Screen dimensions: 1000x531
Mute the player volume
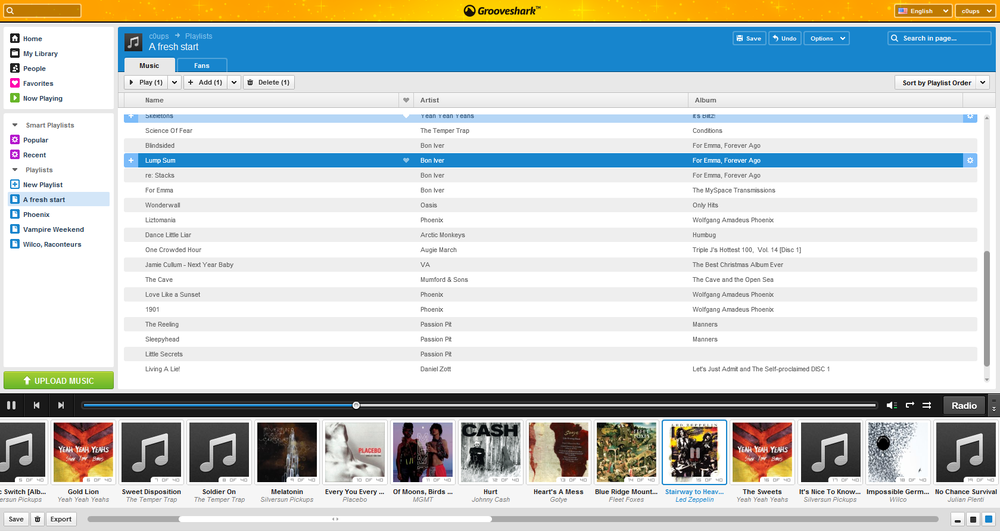[x=891, y=405]
